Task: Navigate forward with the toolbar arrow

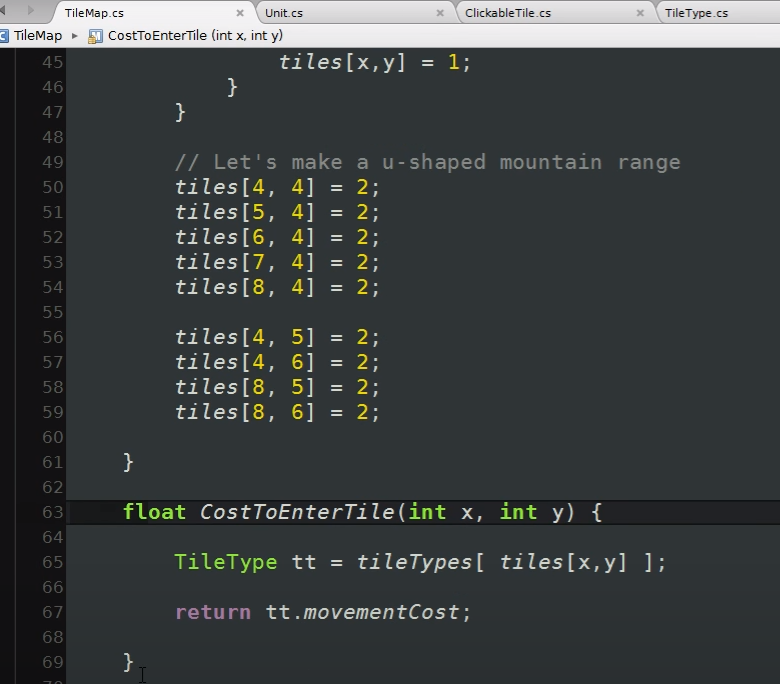Action: coord(30,10)
